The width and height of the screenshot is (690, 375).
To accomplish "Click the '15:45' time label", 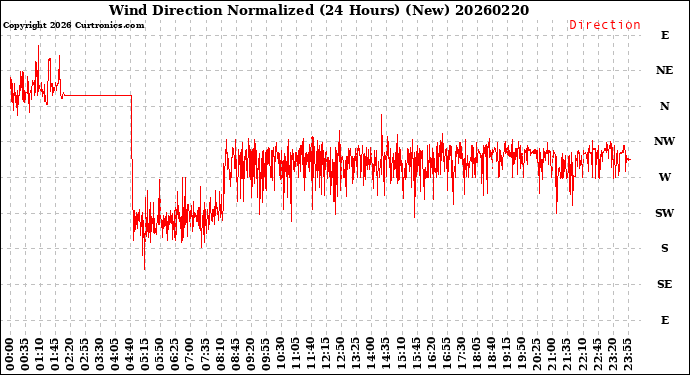I will click(416, 355).
